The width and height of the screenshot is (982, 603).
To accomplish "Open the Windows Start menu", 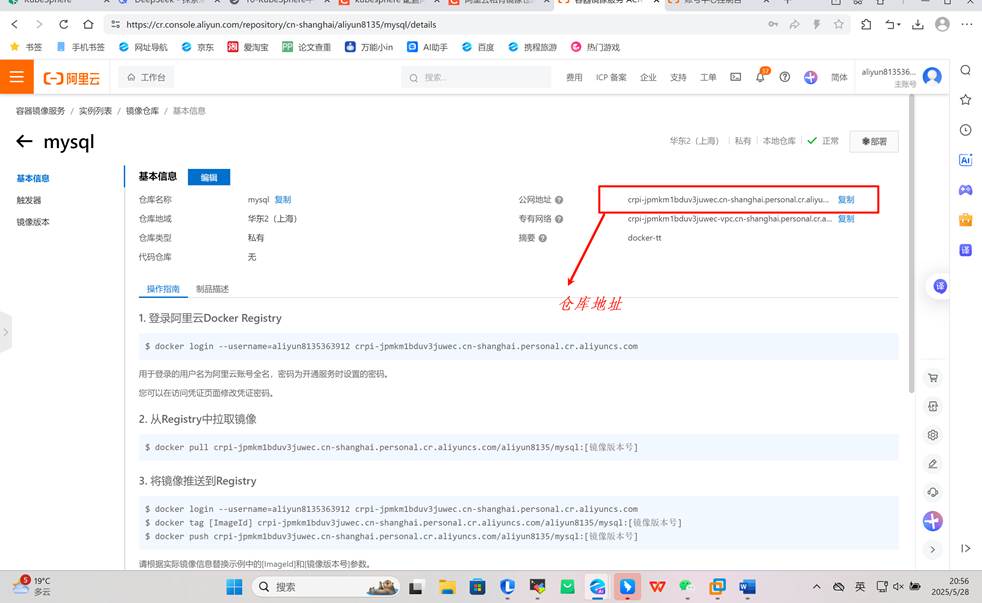I will pyautogui.click(x=234, y=587).
